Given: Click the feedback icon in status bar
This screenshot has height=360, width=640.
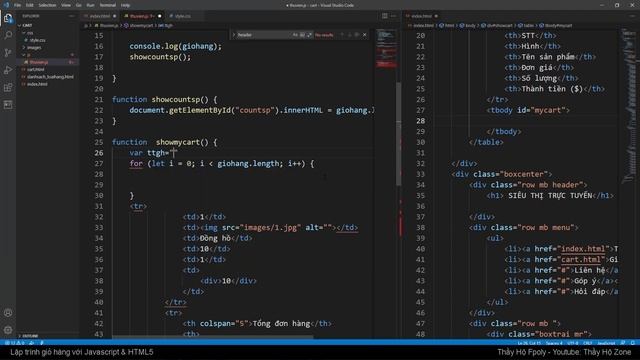Looking at the screenshot, I should click(x=623, y=343).
